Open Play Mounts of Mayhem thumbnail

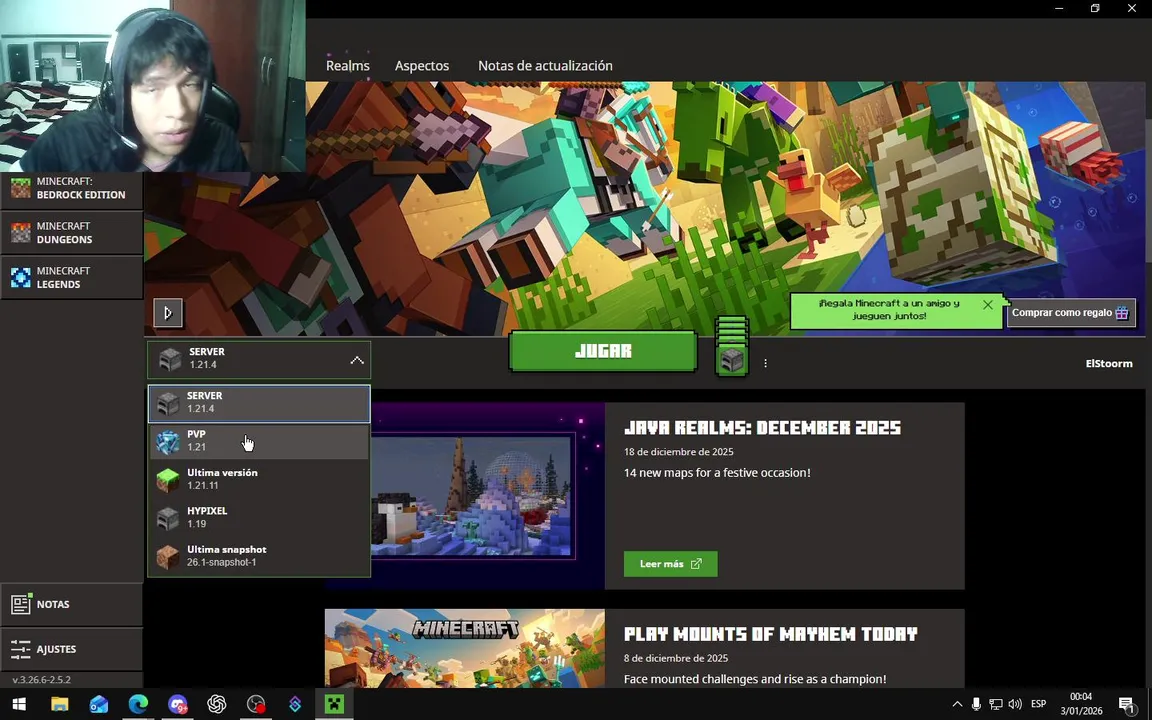pos(464,649)
